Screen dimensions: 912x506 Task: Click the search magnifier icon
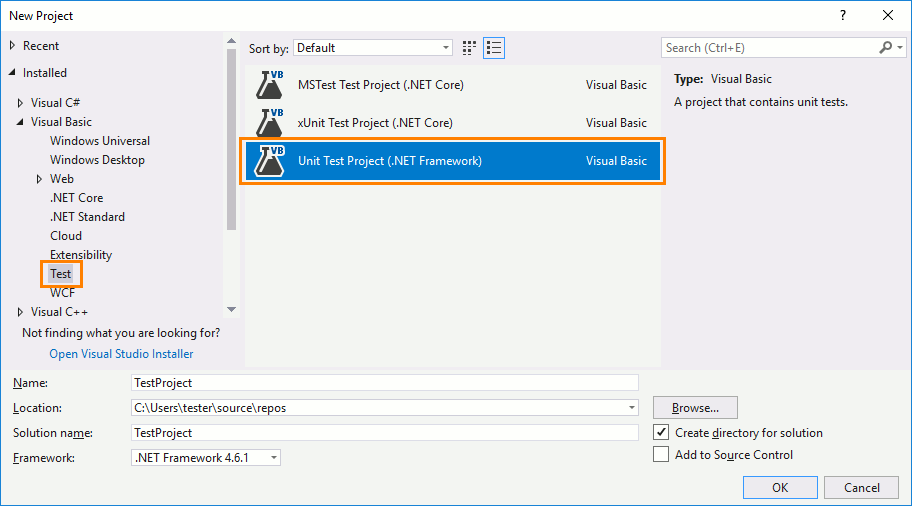pyautogui.click(x=885, y=48)
